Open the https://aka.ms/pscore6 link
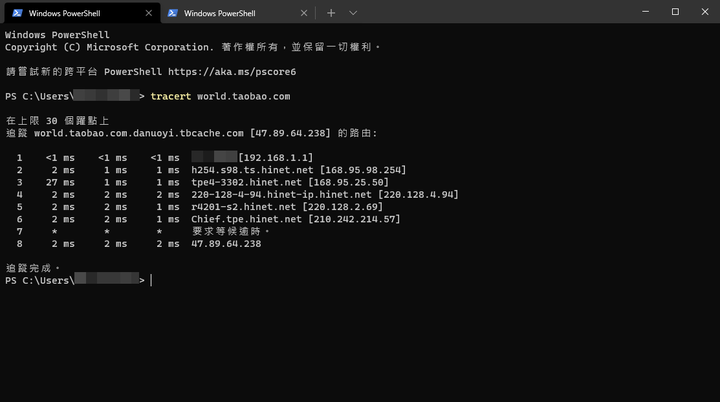 point(232,72)
